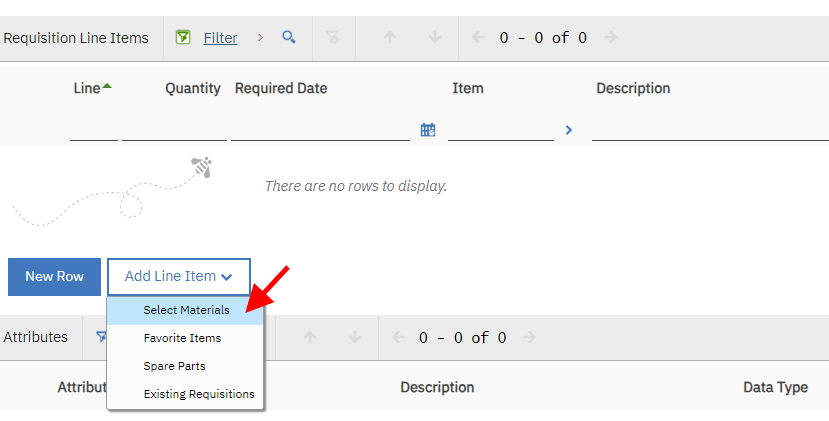Sort by the Data Type column header
Image resolution: width=829 pixels, height=421 pixels.
775,388
